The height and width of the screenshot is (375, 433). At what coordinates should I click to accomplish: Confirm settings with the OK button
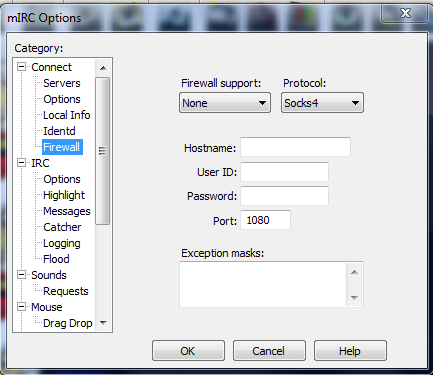(x=188, y=351)
